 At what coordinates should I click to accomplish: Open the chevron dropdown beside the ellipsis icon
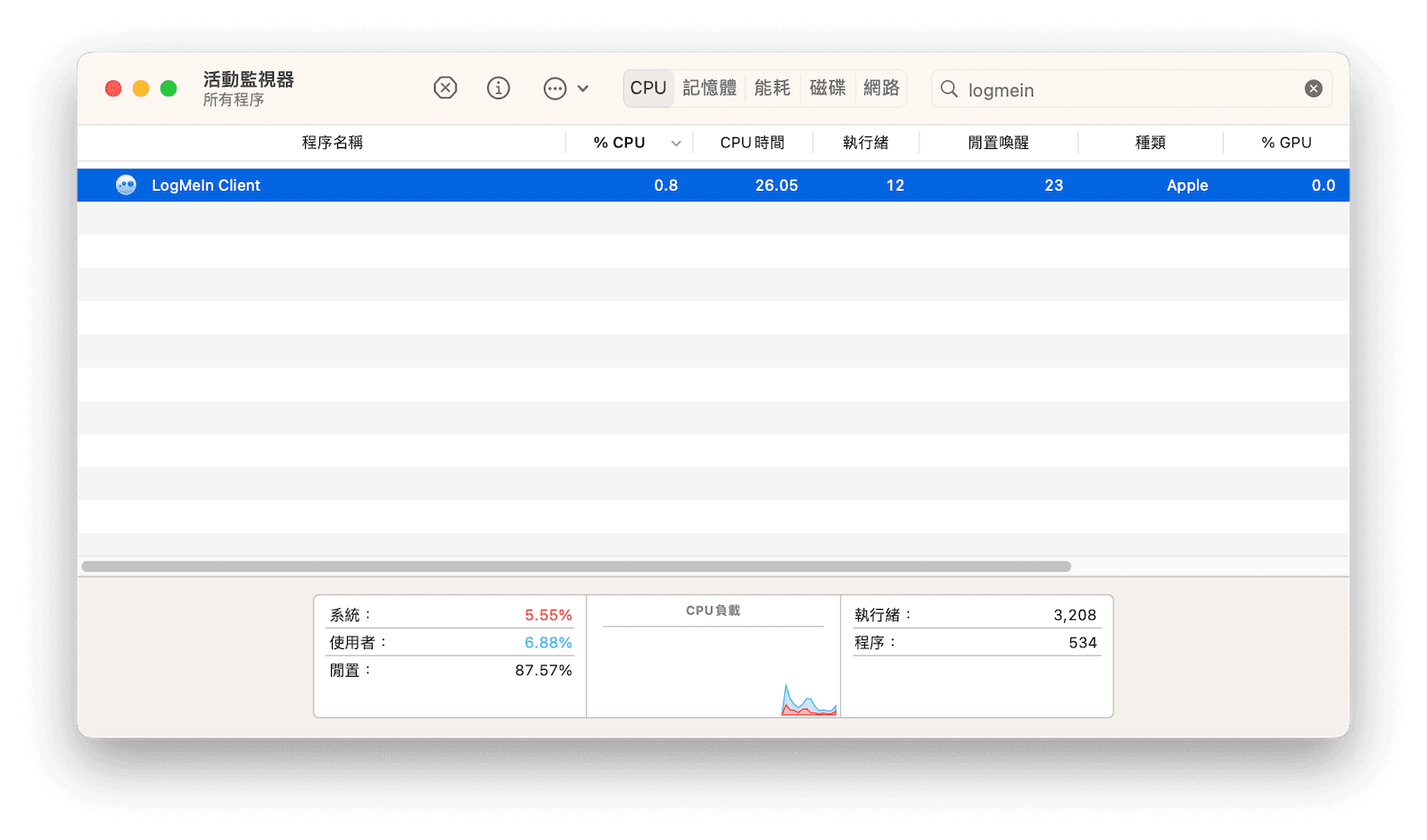click(x=583, y=88)
